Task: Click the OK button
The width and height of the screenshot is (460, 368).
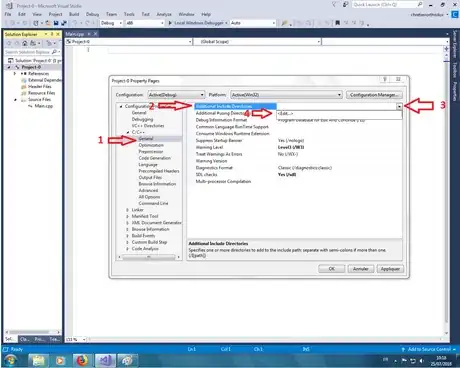Action: [332, 269]
